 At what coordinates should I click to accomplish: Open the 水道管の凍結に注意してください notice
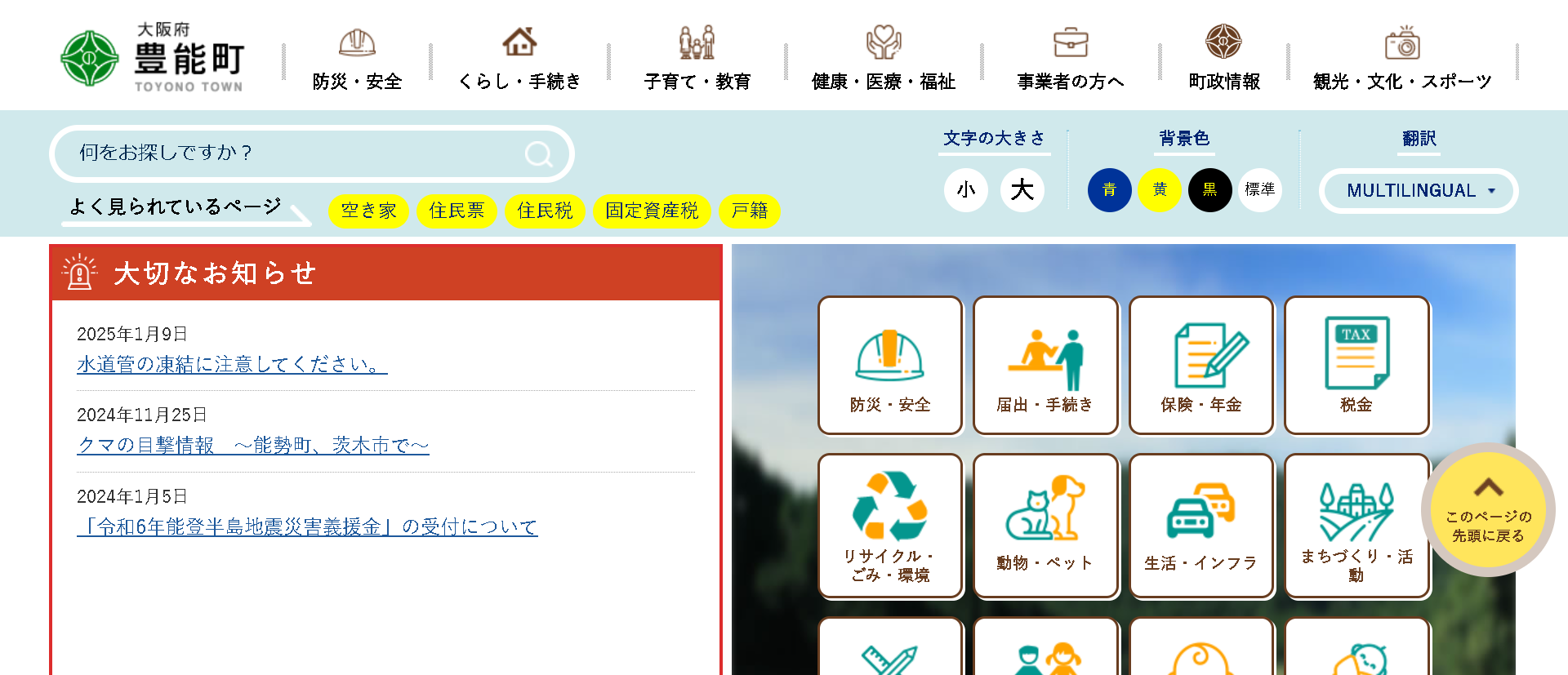pos(232,364)
